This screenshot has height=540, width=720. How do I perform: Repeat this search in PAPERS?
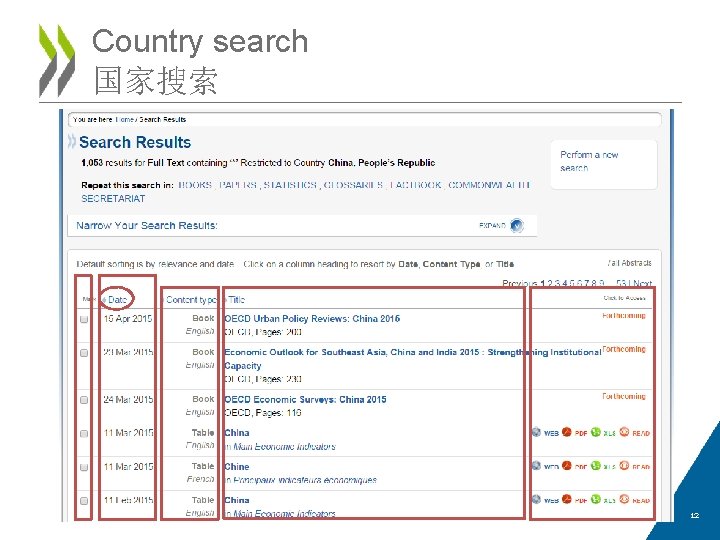(x=237, y=185)
